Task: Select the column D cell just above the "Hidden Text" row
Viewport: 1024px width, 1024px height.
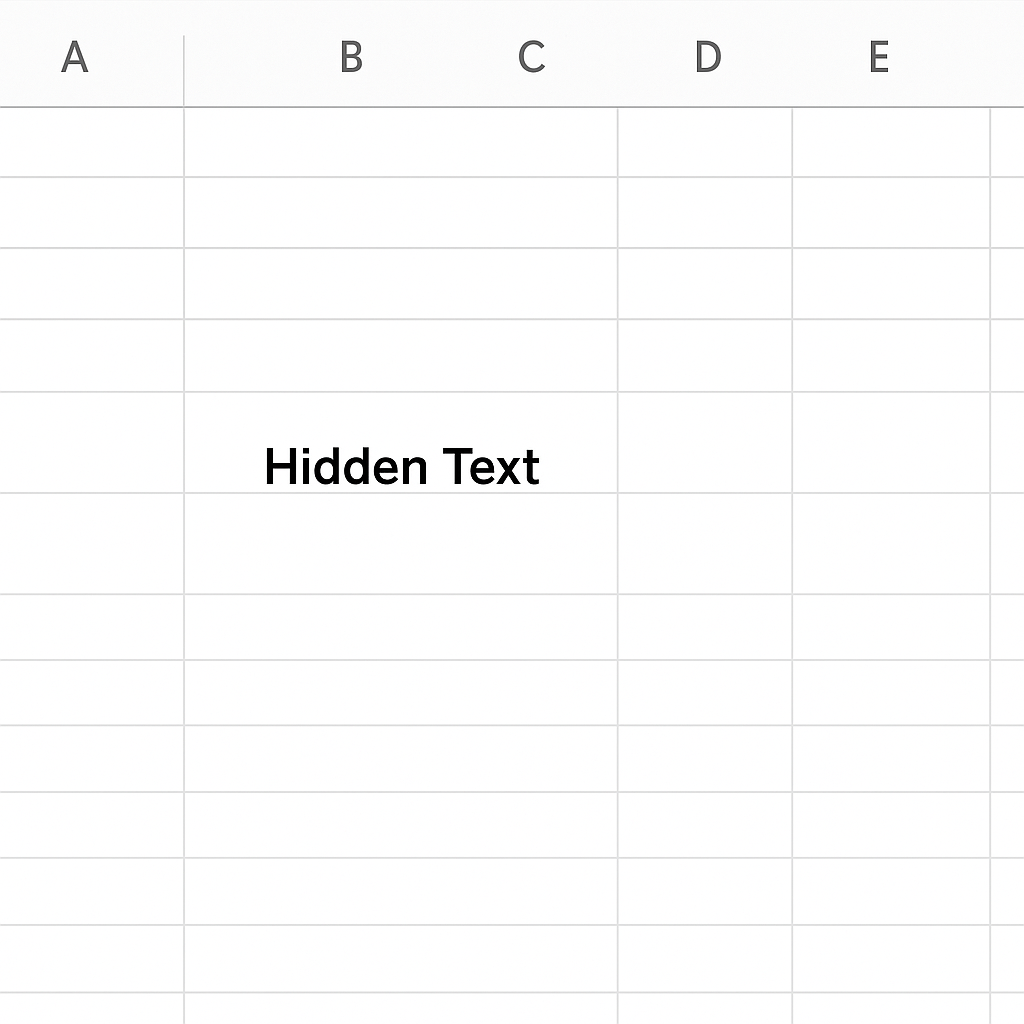Action: [705, 355]
